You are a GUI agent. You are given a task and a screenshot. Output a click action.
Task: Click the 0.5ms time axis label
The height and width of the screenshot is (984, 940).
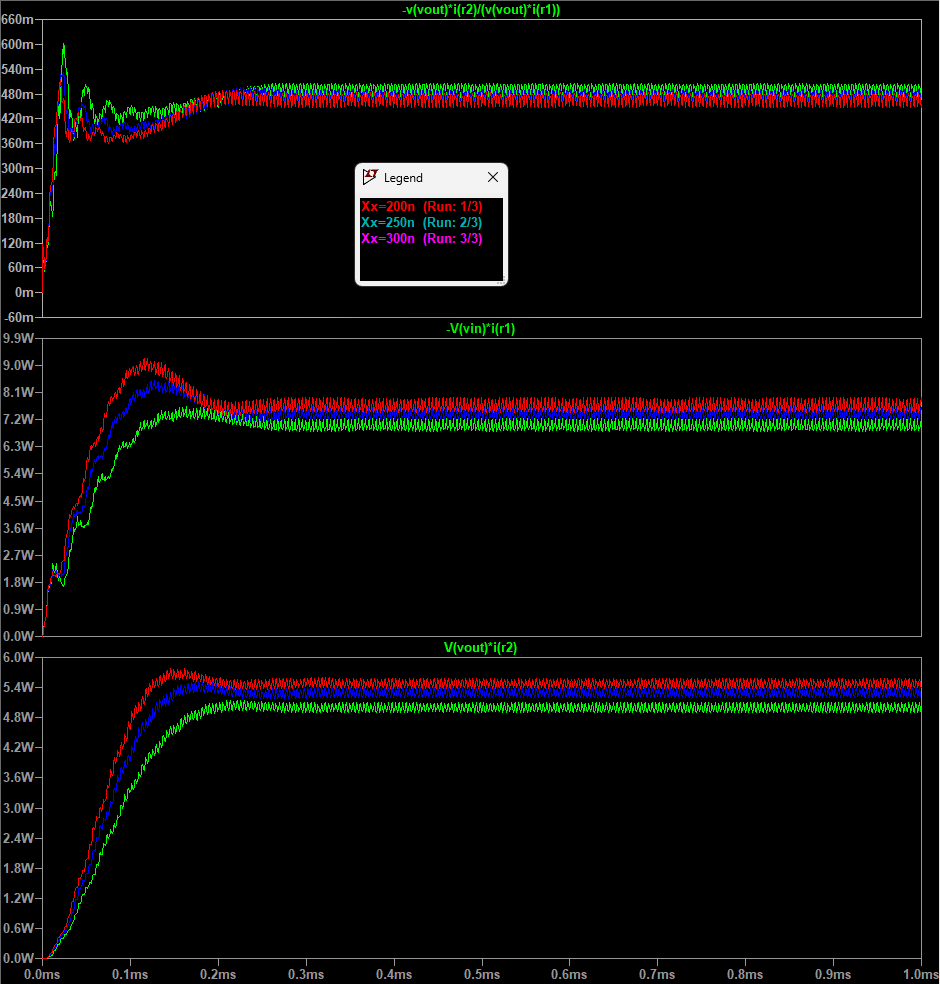click(482, 975)
